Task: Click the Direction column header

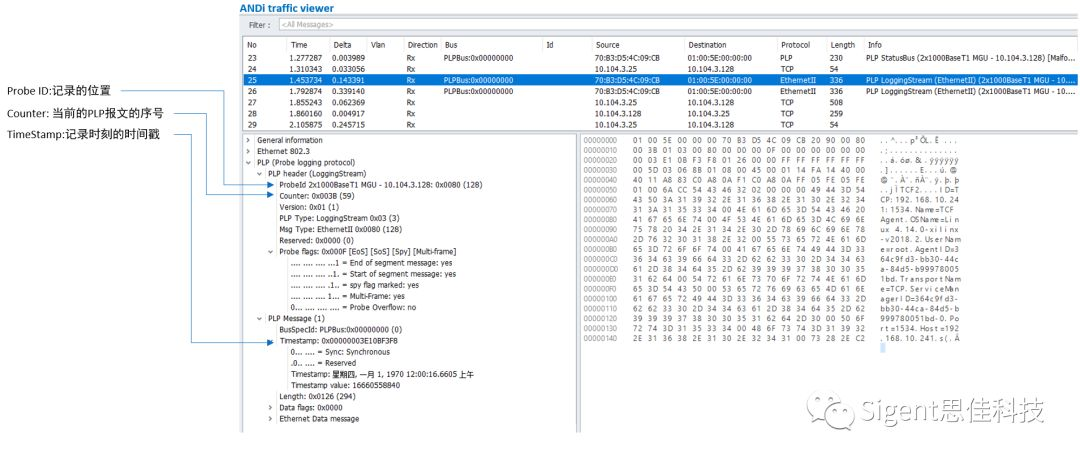Action: click(x=422, y=45)
